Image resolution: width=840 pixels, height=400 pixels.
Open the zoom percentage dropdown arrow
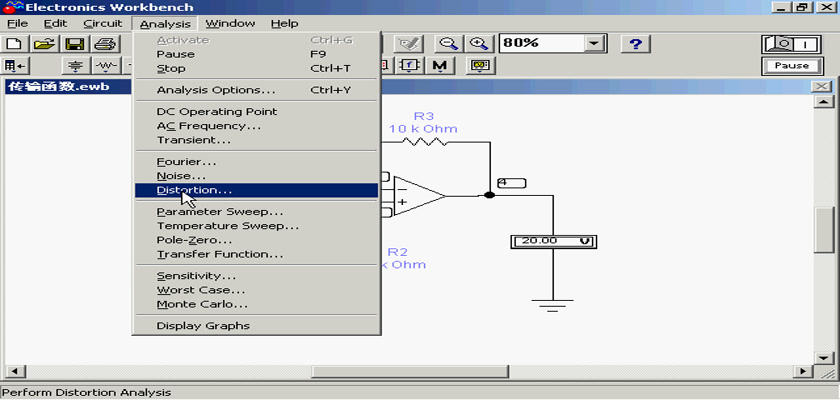coord(594,44)
